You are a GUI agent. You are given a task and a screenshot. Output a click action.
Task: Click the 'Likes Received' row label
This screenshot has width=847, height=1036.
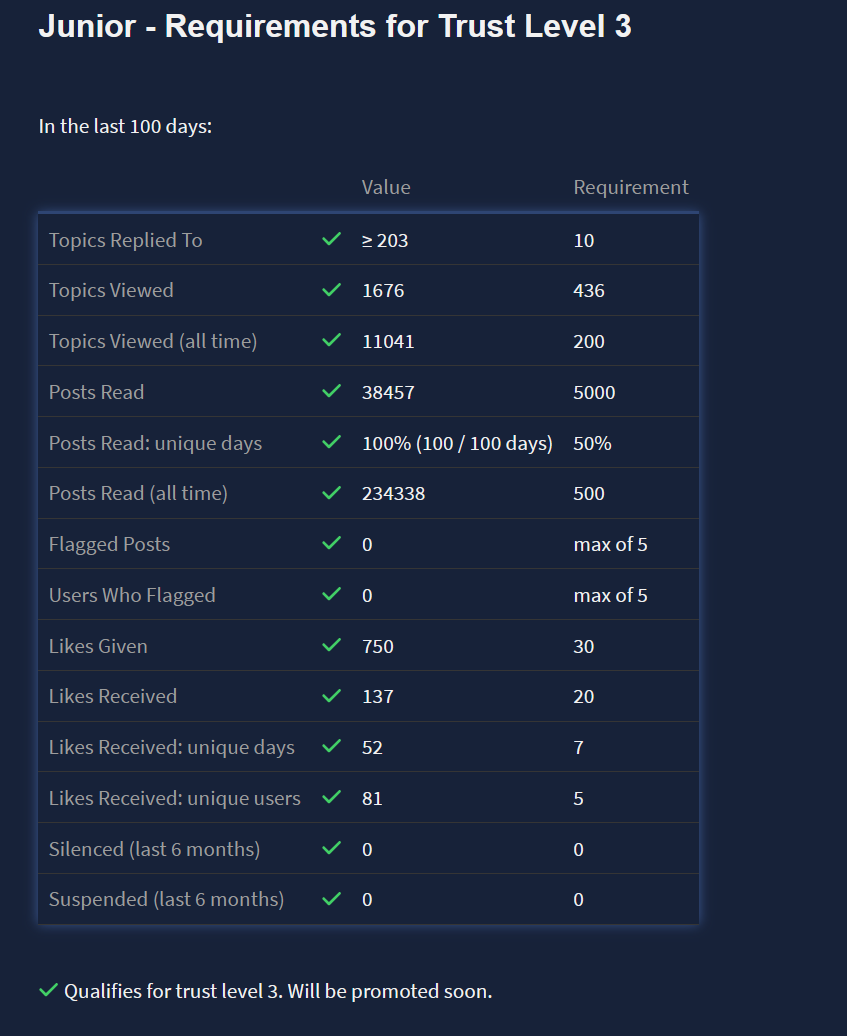point(113,696)
